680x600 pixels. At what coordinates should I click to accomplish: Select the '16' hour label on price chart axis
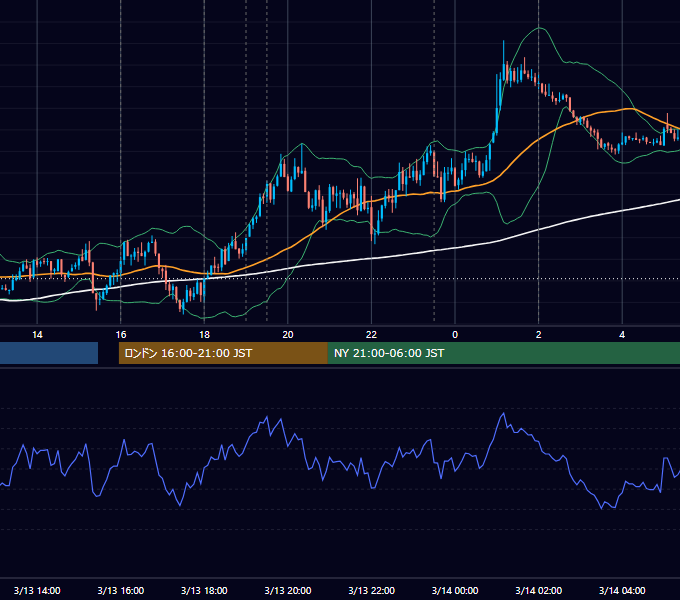point(121,335)
